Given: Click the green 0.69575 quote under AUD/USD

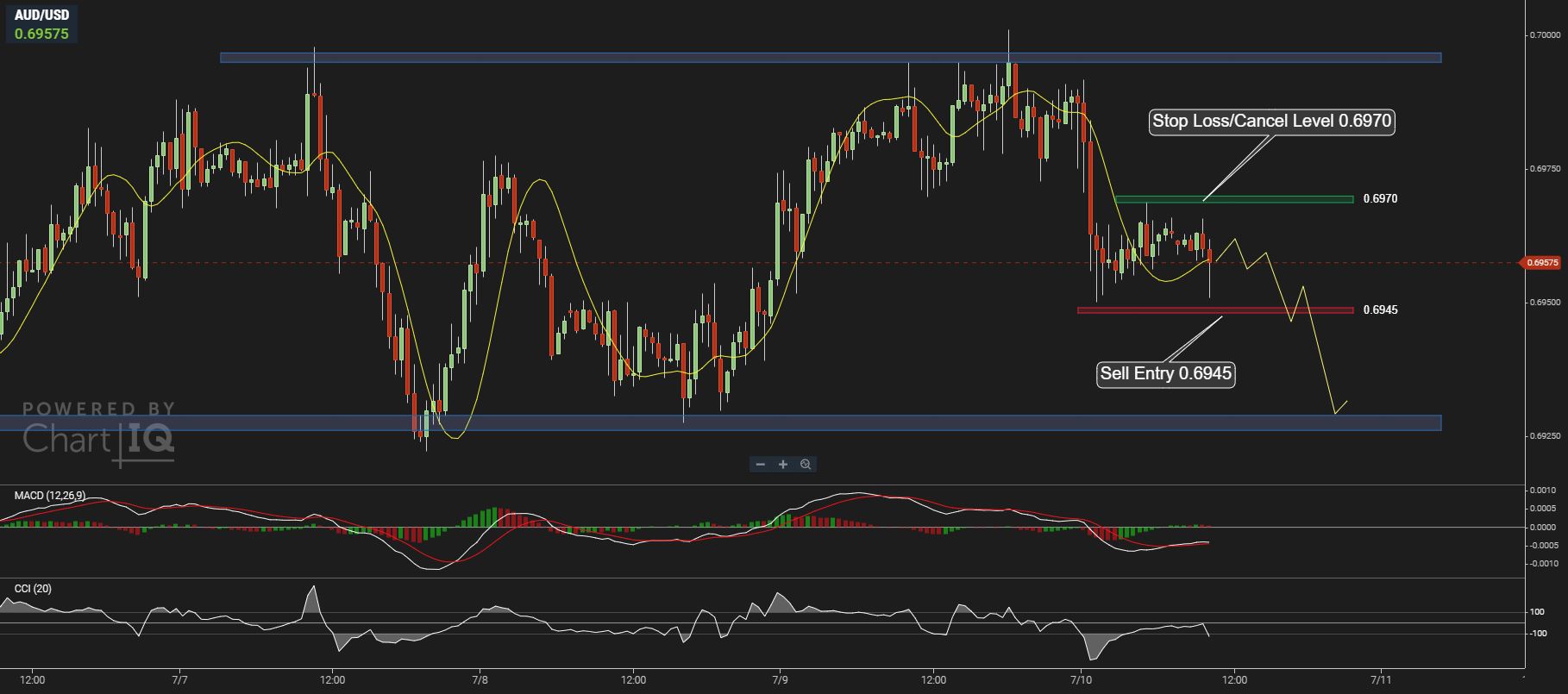Looking at the screenshot, I should coord(41,34).
